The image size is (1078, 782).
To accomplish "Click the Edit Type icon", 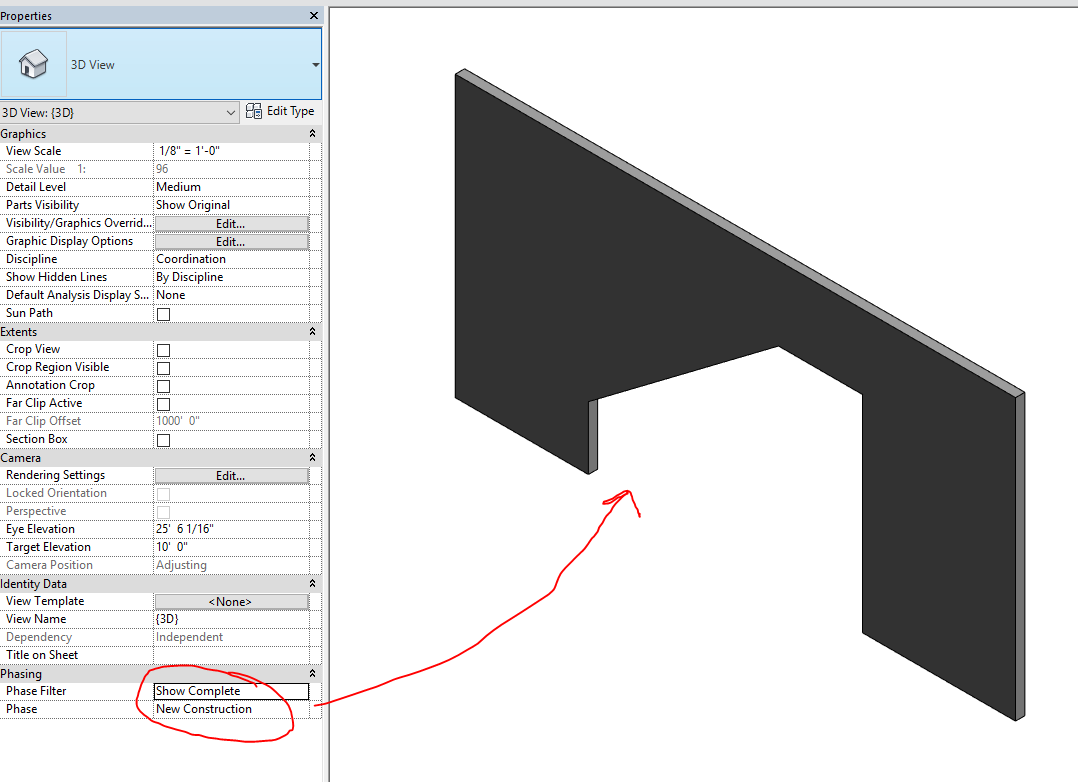I will [281, 111].
